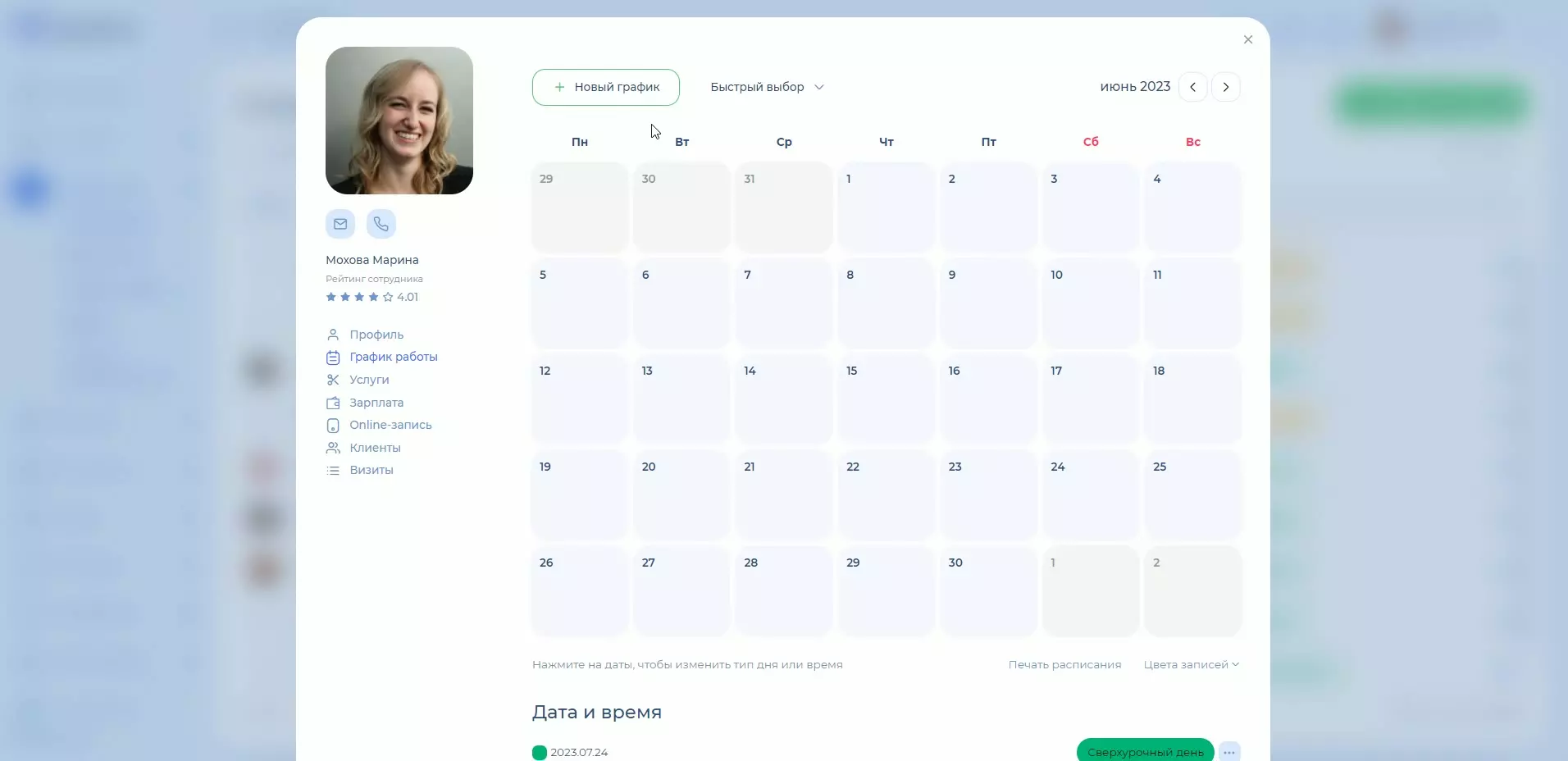Go to next month with right arrow

[x=1226, y=87]
